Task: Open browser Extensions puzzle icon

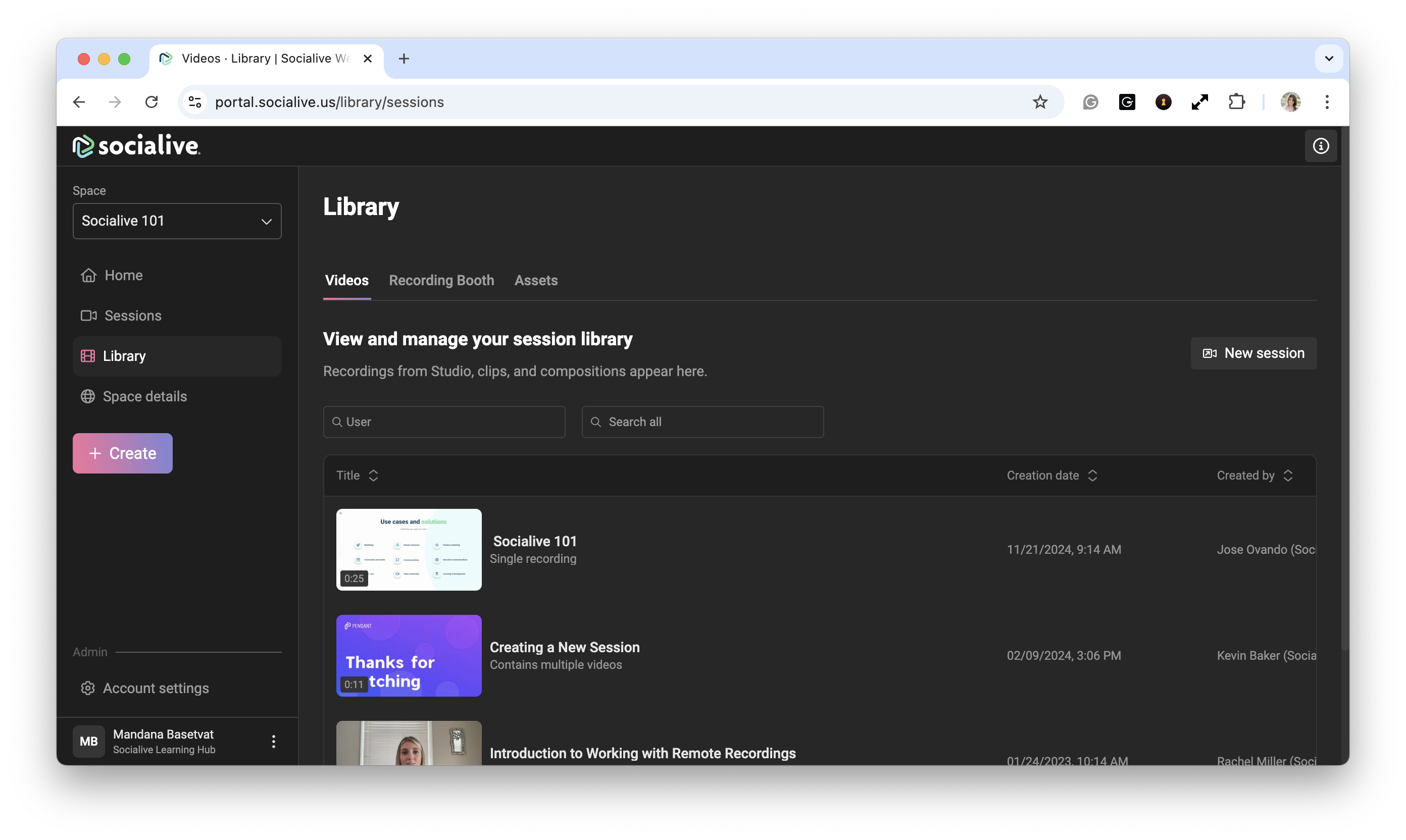Action: pos(1237,102)
